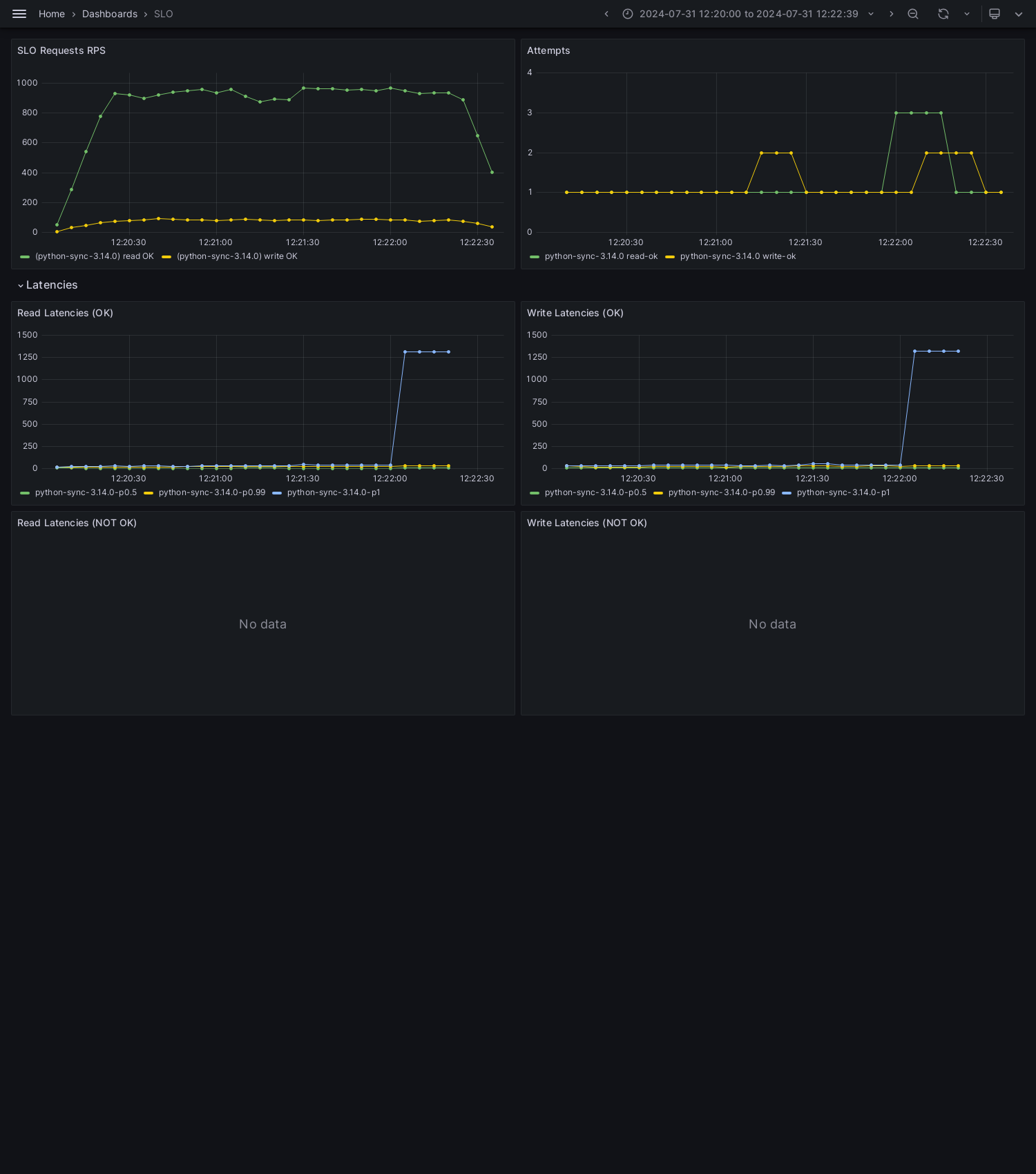
Task: Toggle '(python-sync-3.14.0) read OK' legend series
Action: point(95,256)
